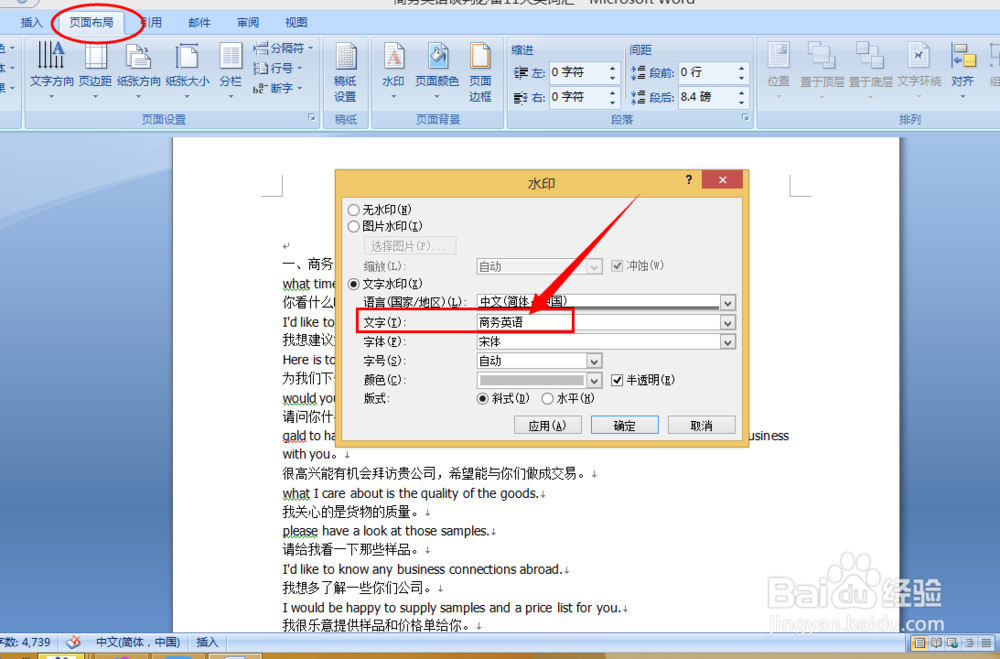
Task: Open the 段落 paragraph dialog launcher
Action: 744,117
